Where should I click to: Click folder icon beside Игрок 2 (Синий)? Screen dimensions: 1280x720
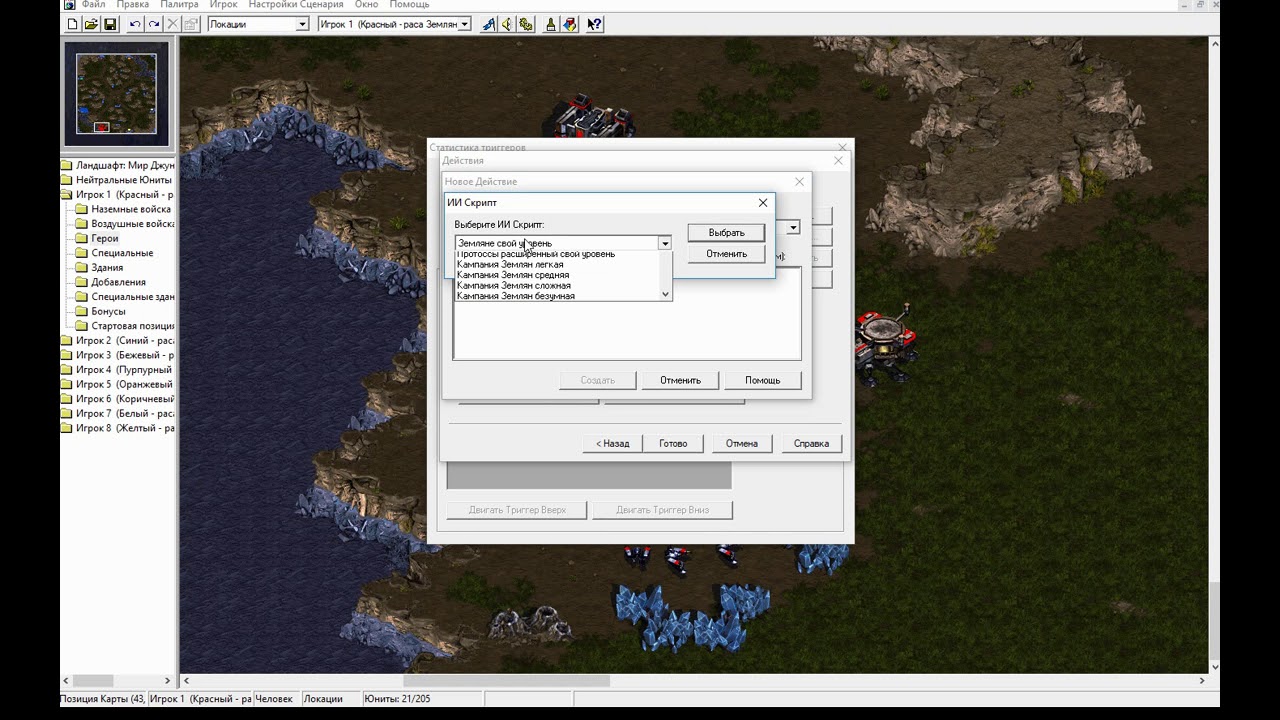pyautogui.click(x=67, y=340)
